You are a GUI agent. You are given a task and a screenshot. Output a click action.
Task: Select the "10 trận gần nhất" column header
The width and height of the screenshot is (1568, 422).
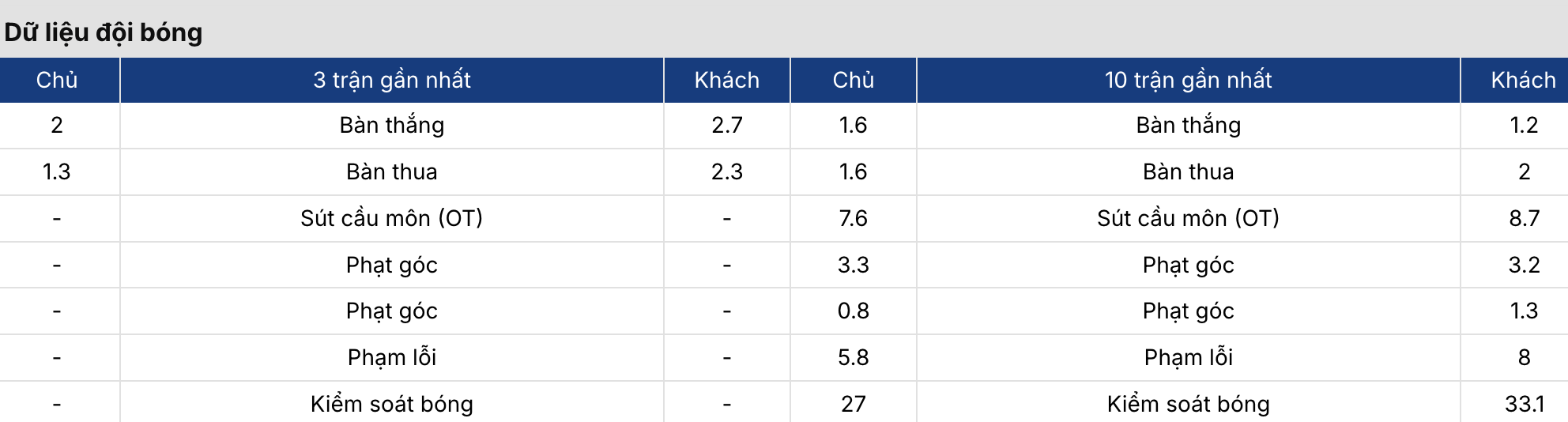[x=1189, y=80]
